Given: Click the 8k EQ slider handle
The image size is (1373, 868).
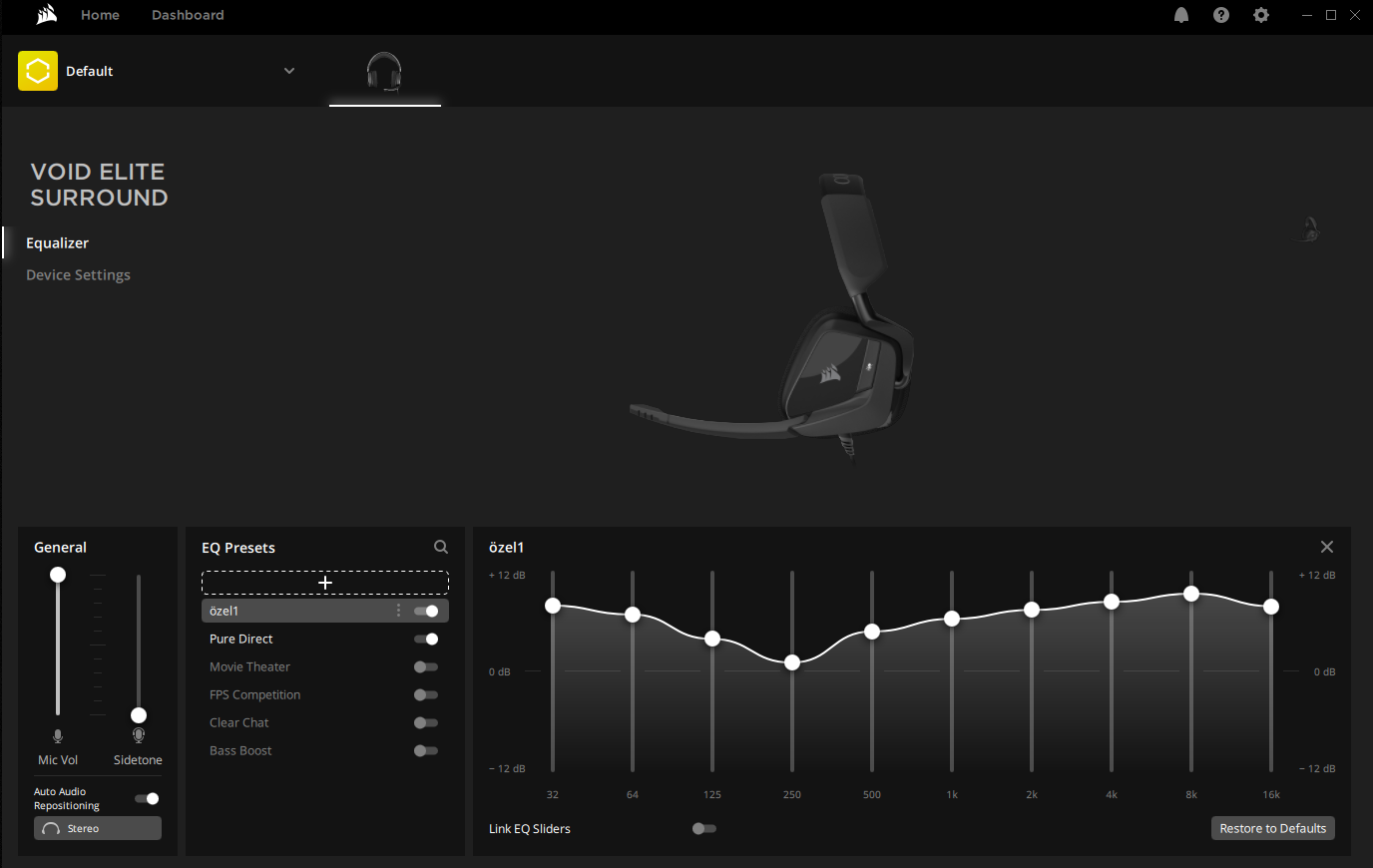Looking at the screenshot, I should click(1191, 594).
